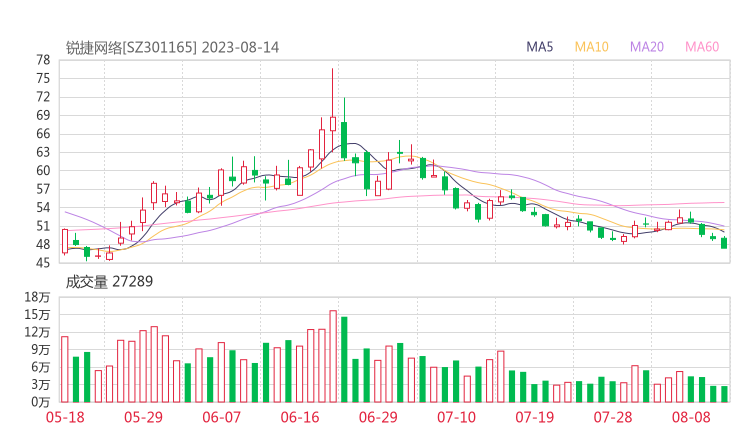740x440 pixels.
Task: Click the 72 price axis label
Action: [43, 97]
